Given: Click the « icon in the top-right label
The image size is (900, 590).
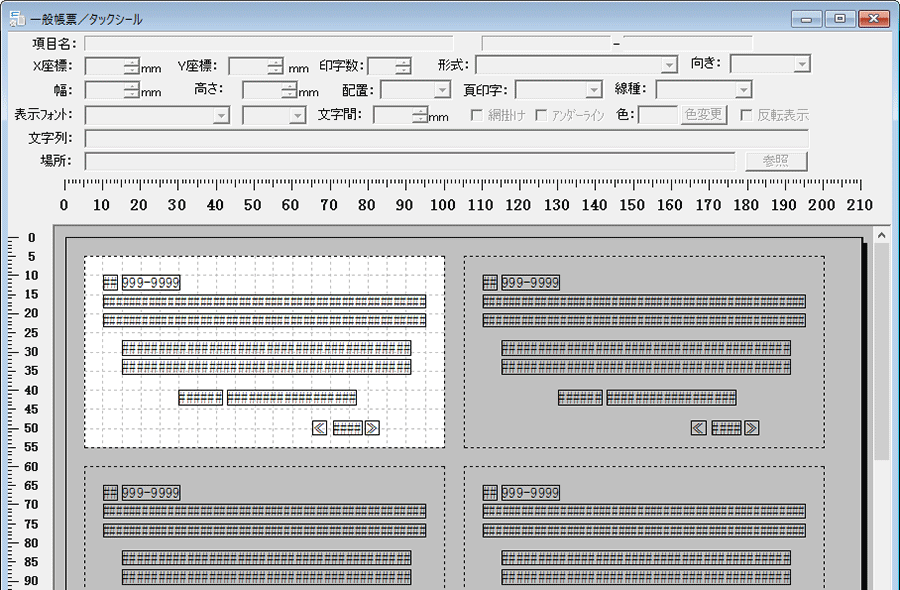Looking at the screenshot, I should coord(699,428).
